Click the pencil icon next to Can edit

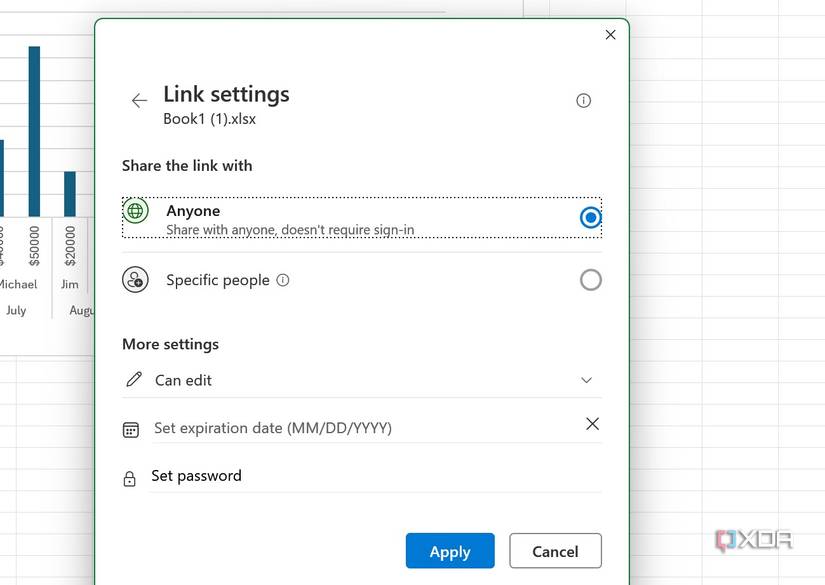(131, 380)
